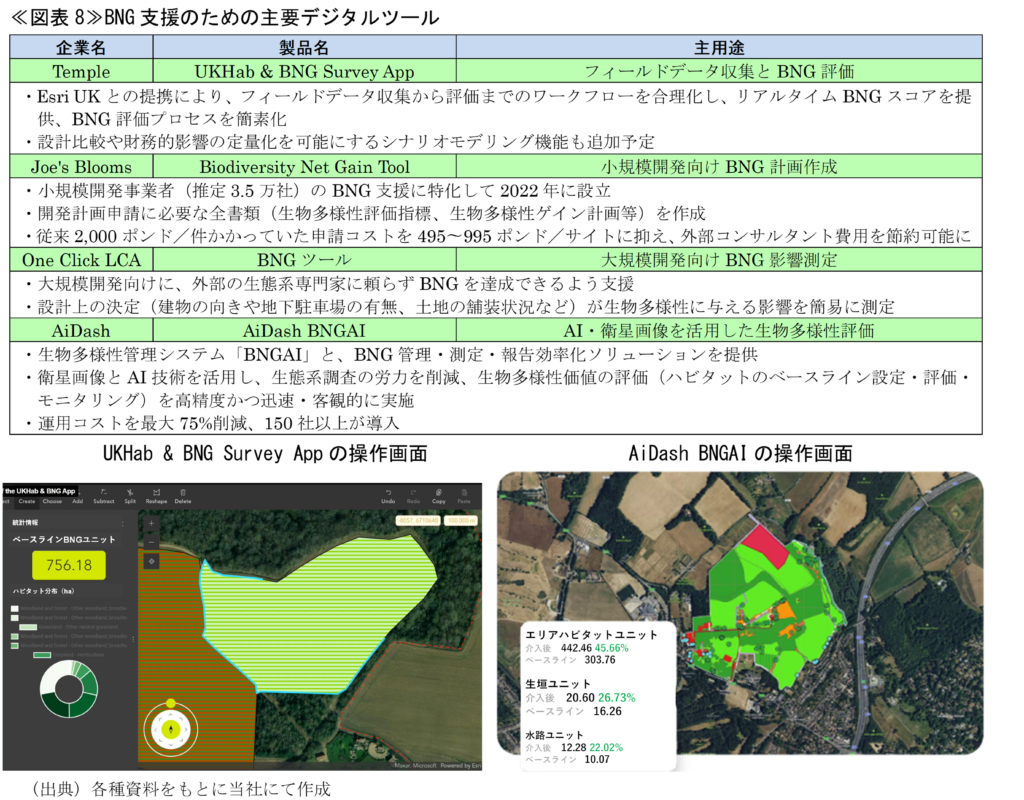Click the ベースラインBNGユニット heading
The height and width of the screenshot is (800, 1024).
pyautogui.click(x=64, y=539)
